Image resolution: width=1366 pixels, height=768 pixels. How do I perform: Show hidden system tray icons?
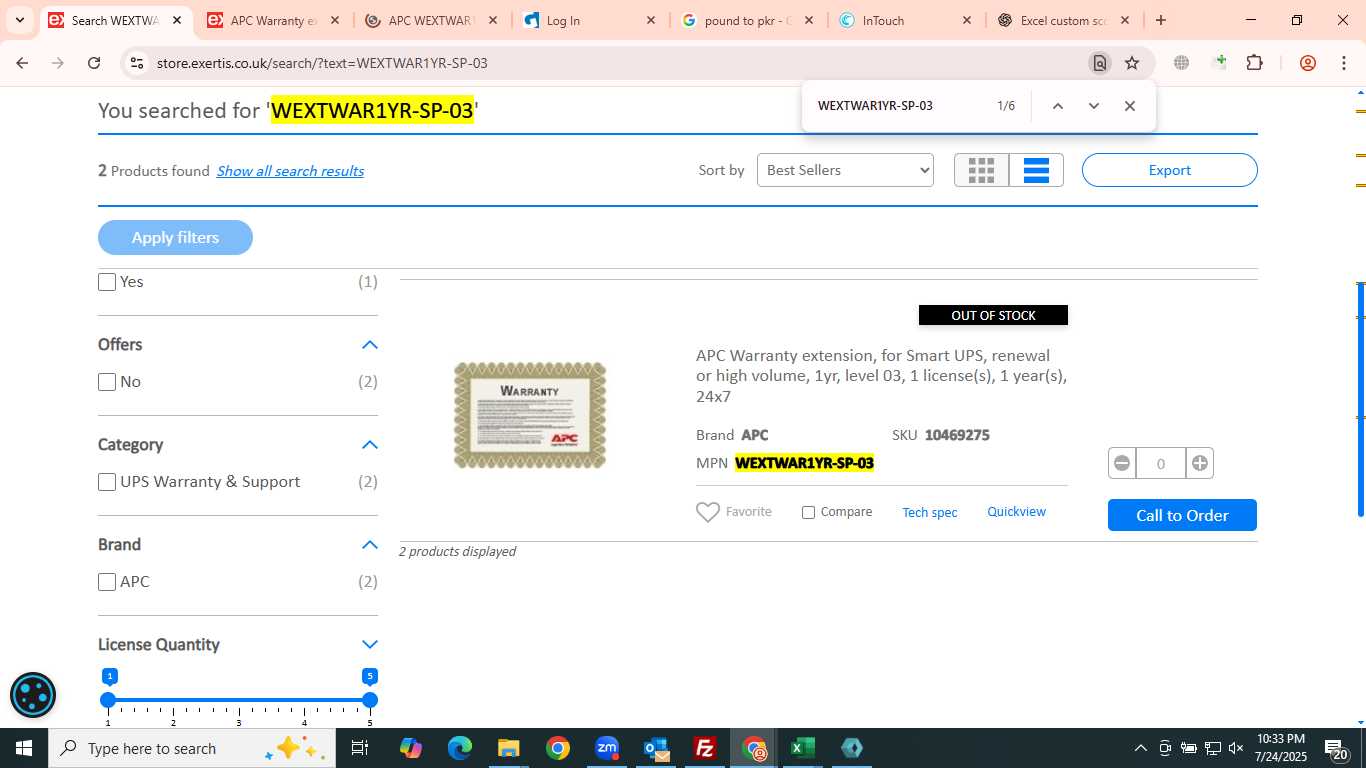[x=1140, y=748]
